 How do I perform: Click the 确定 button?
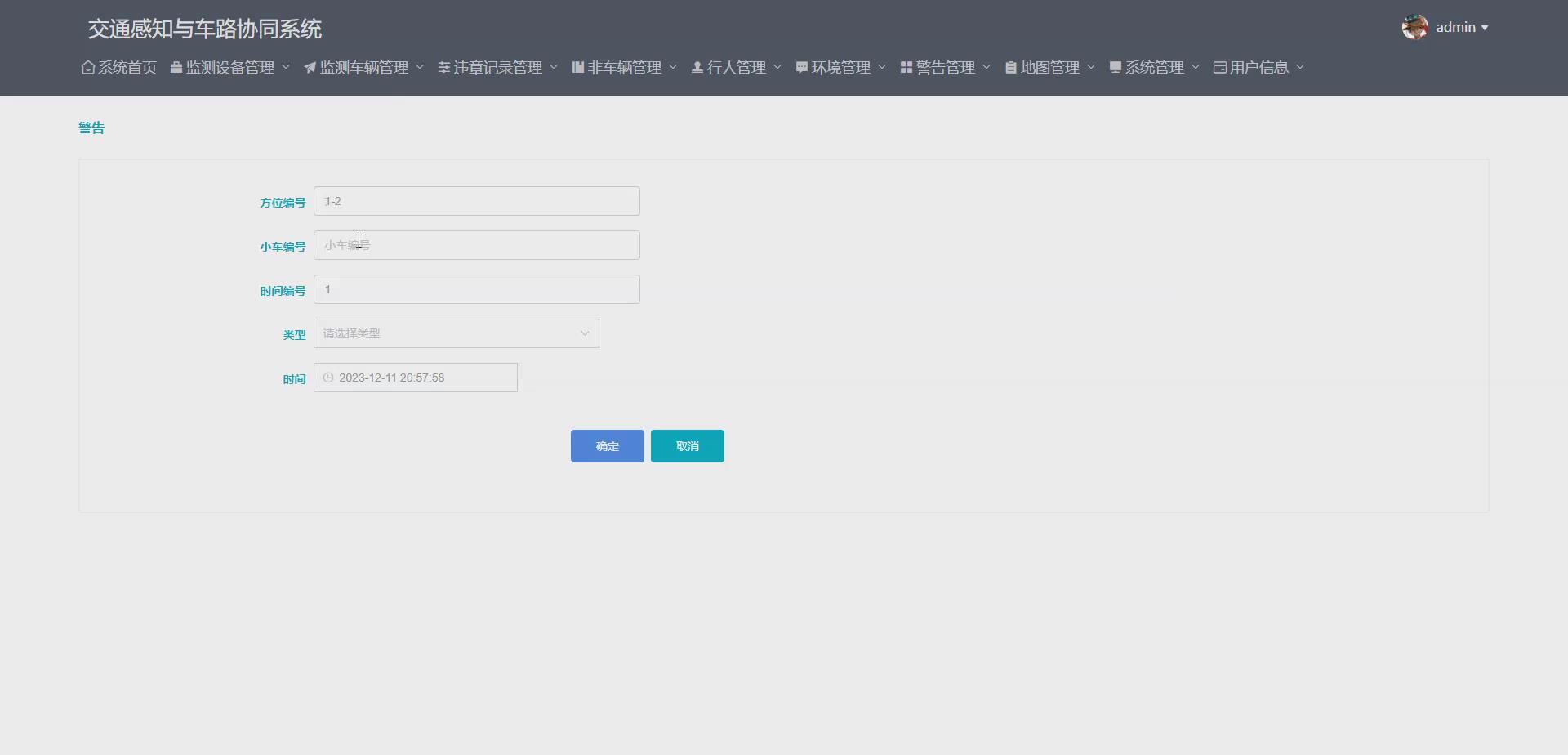click(608, 446)
